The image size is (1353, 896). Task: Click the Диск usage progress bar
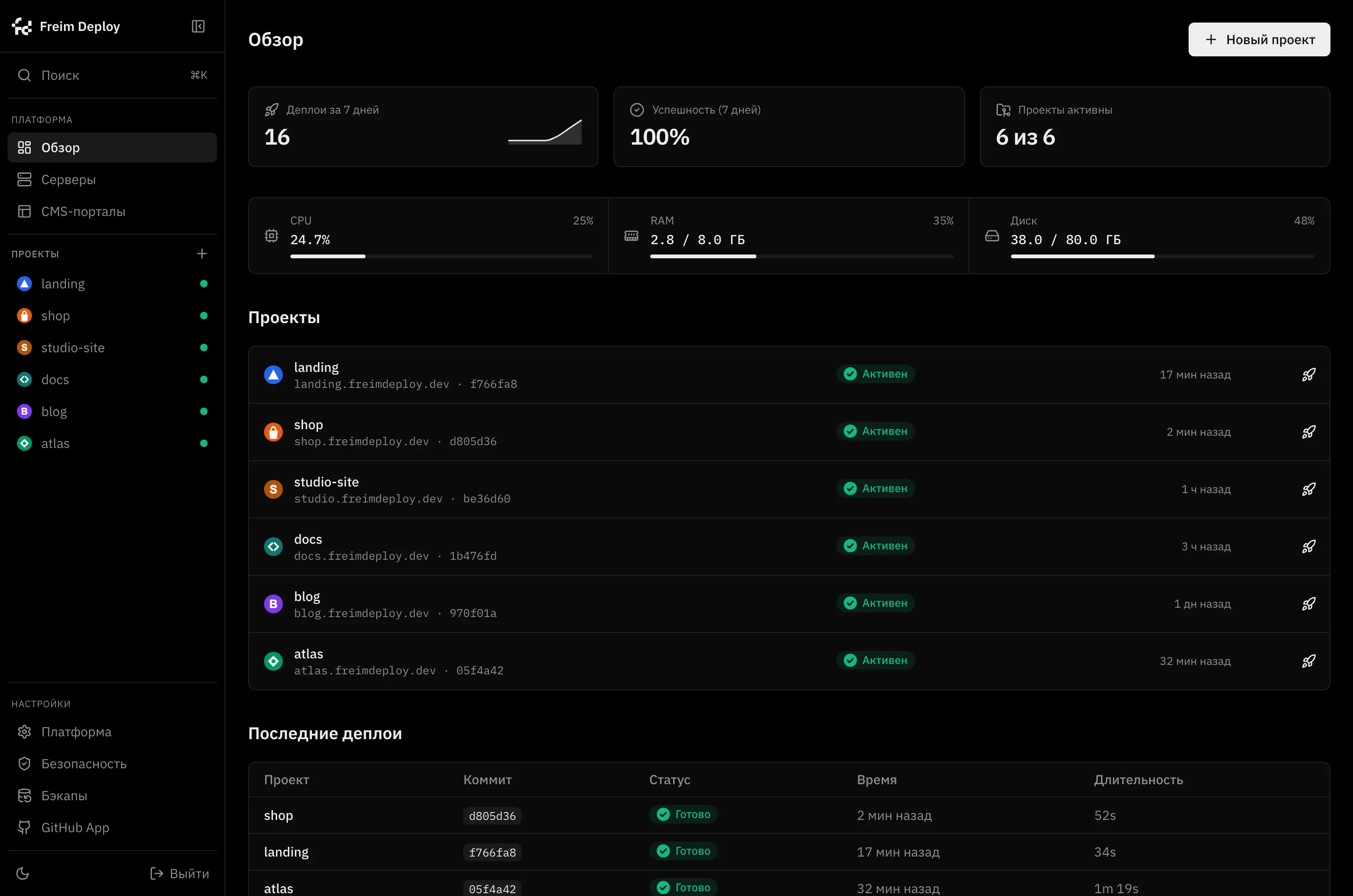point(1162,256)
